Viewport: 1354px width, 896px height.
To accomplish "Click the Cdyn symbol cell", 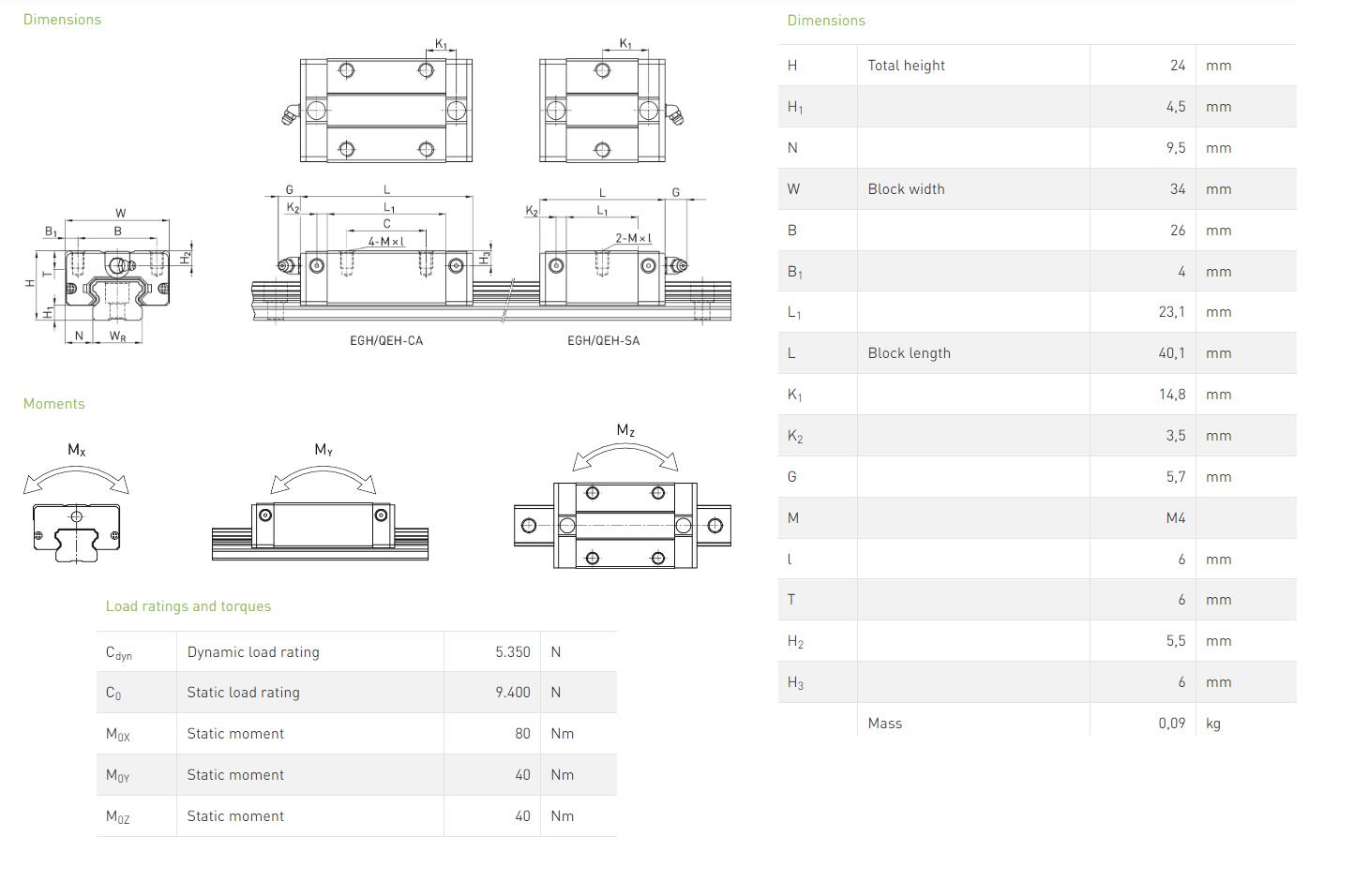I will 136,652.
